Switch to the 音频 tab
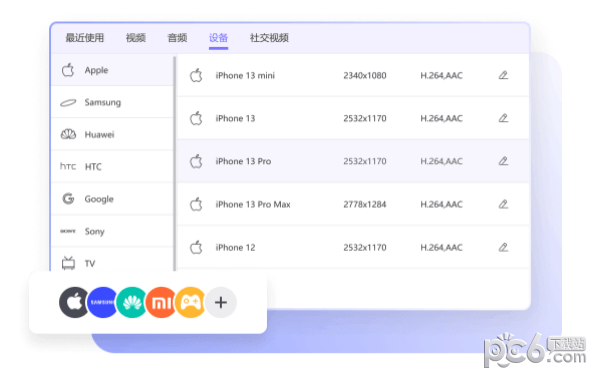 (x=177, y=38)
